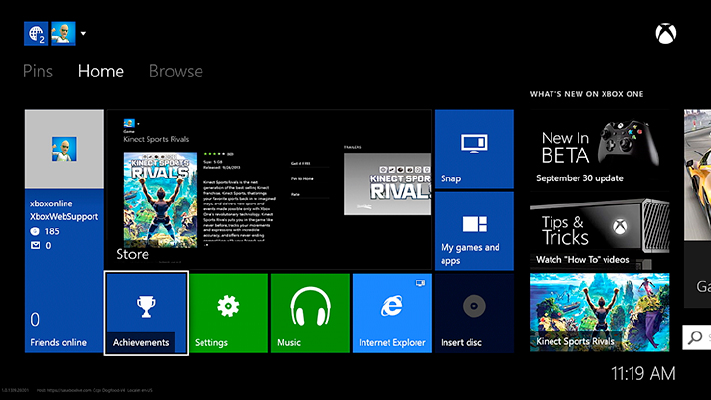Open the Store tile with game preview
Image resolution: width=711 pixels, height=400 pixels.
tap(268, 190)
